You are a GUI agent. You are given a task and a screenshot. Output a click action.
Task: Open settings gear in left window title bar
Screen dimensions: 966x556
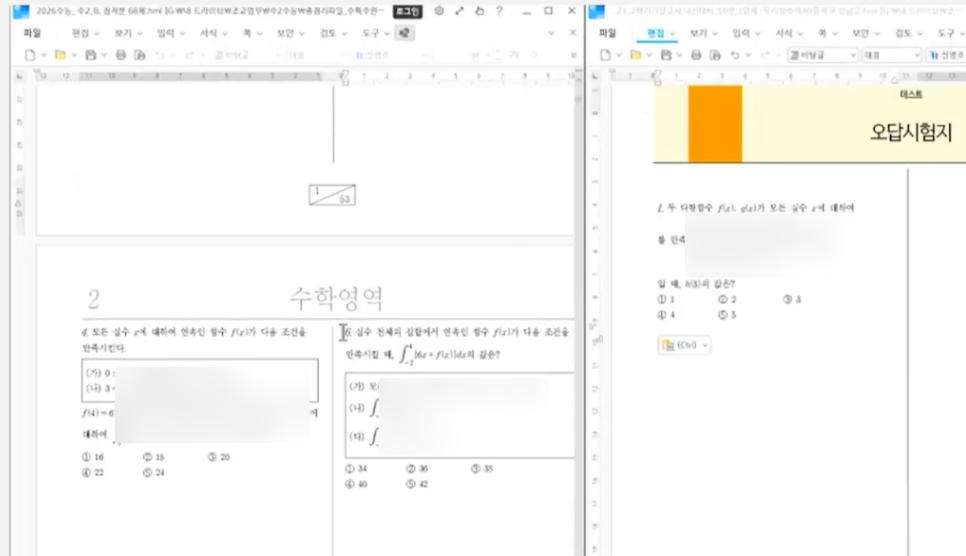439,11
